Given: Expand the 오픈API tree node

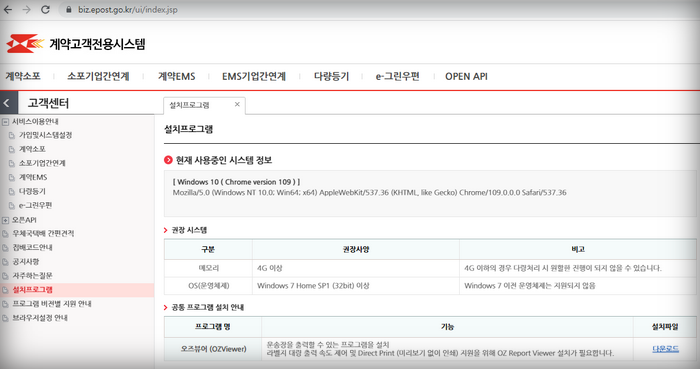Looking at the screenshot, I should (5, 220).
